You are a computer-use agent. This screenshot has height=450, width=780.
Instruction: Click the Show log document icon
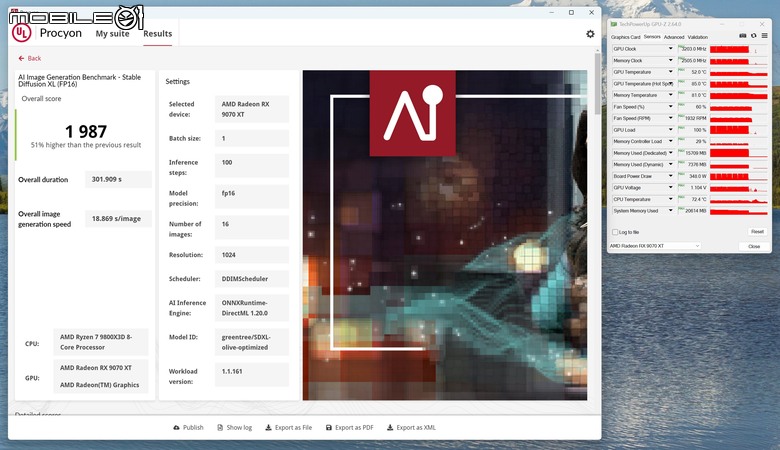220,427
